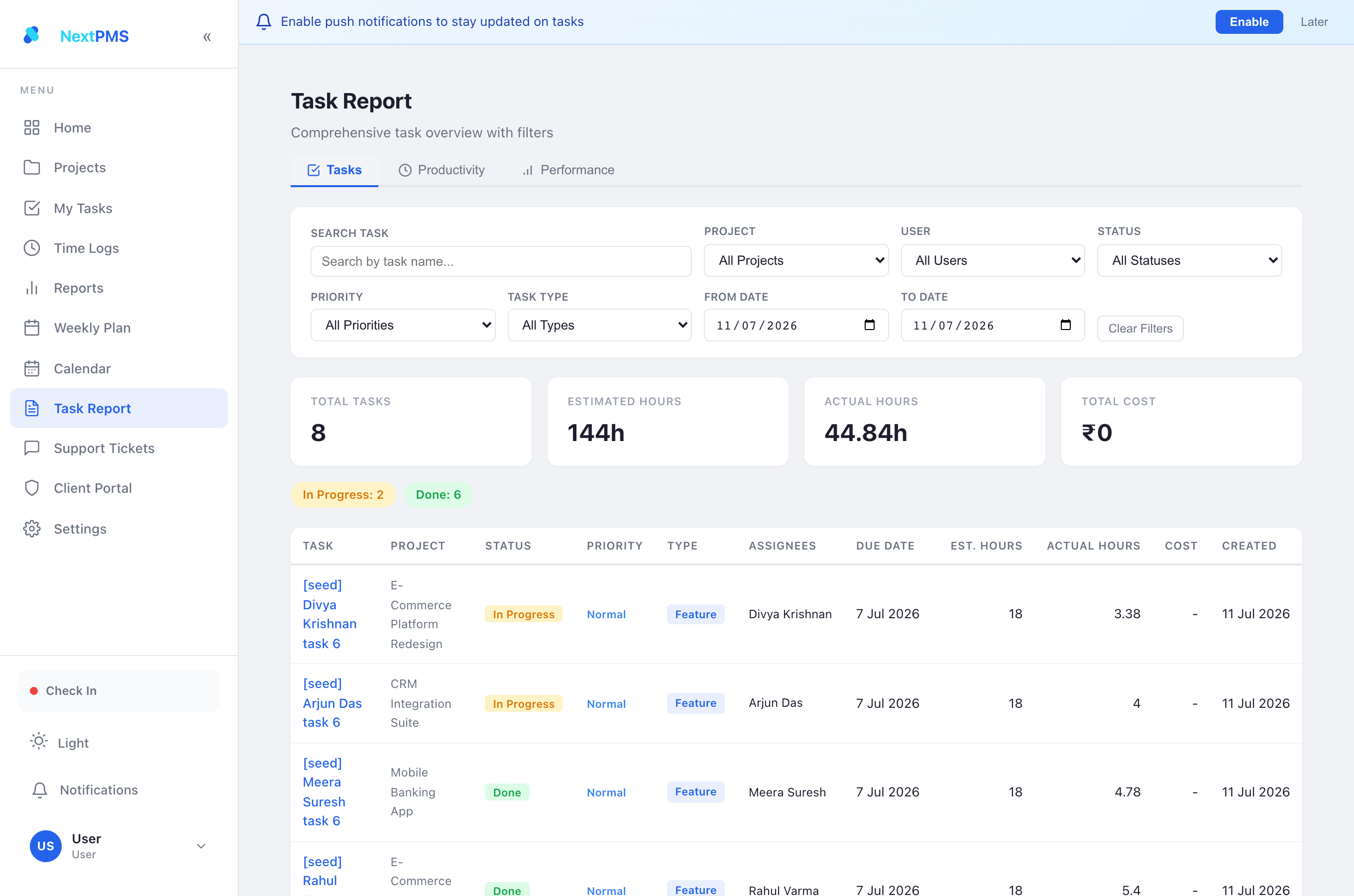Screen dimensions: 1354x896
Task: Click the Clear Filters button
Action: (1140, 329)
